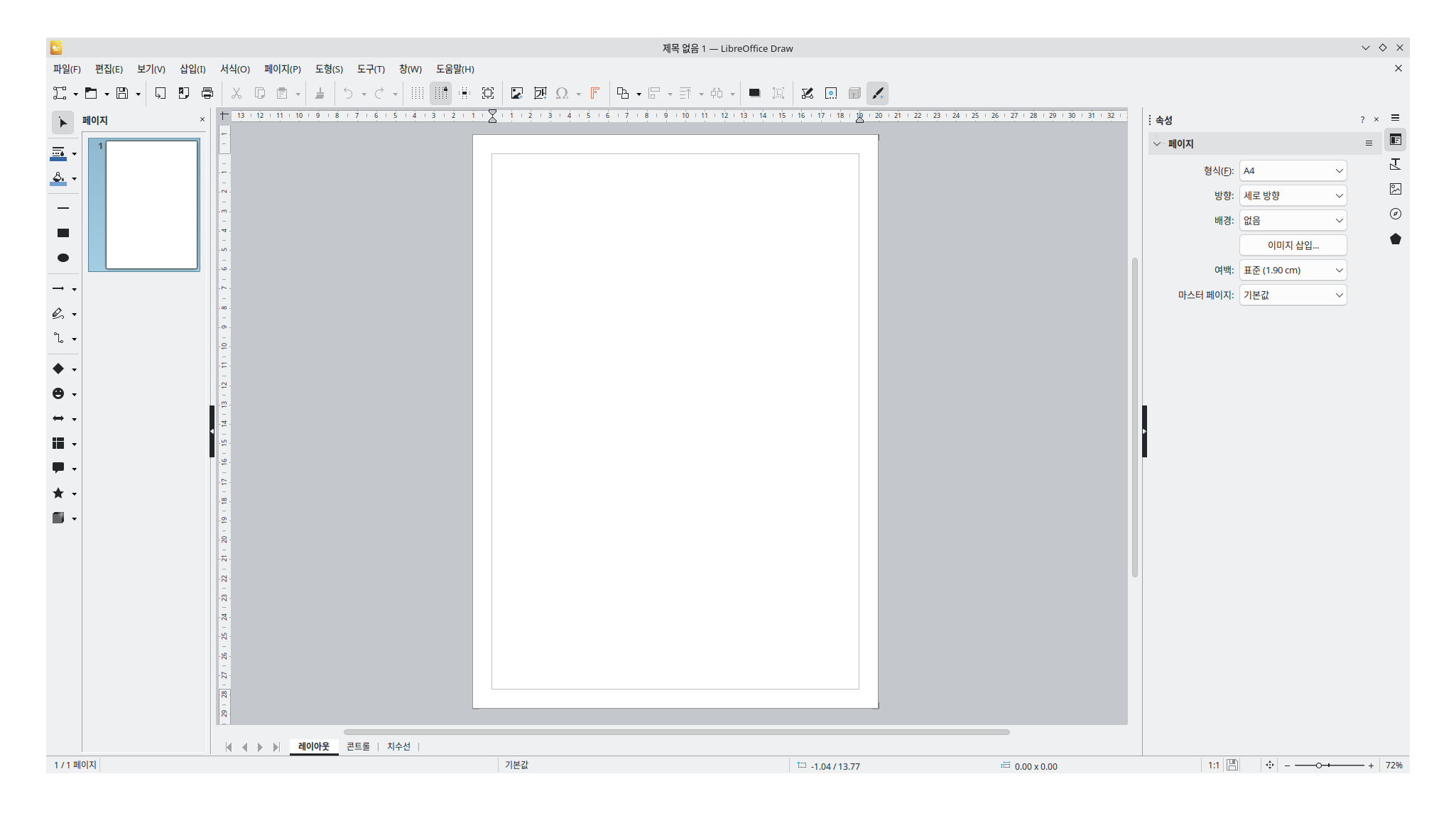Screen dimensions: 1456x828
Task: Open the 형식 A4 paper format dropdown
Action: (x=1293, y=171)
